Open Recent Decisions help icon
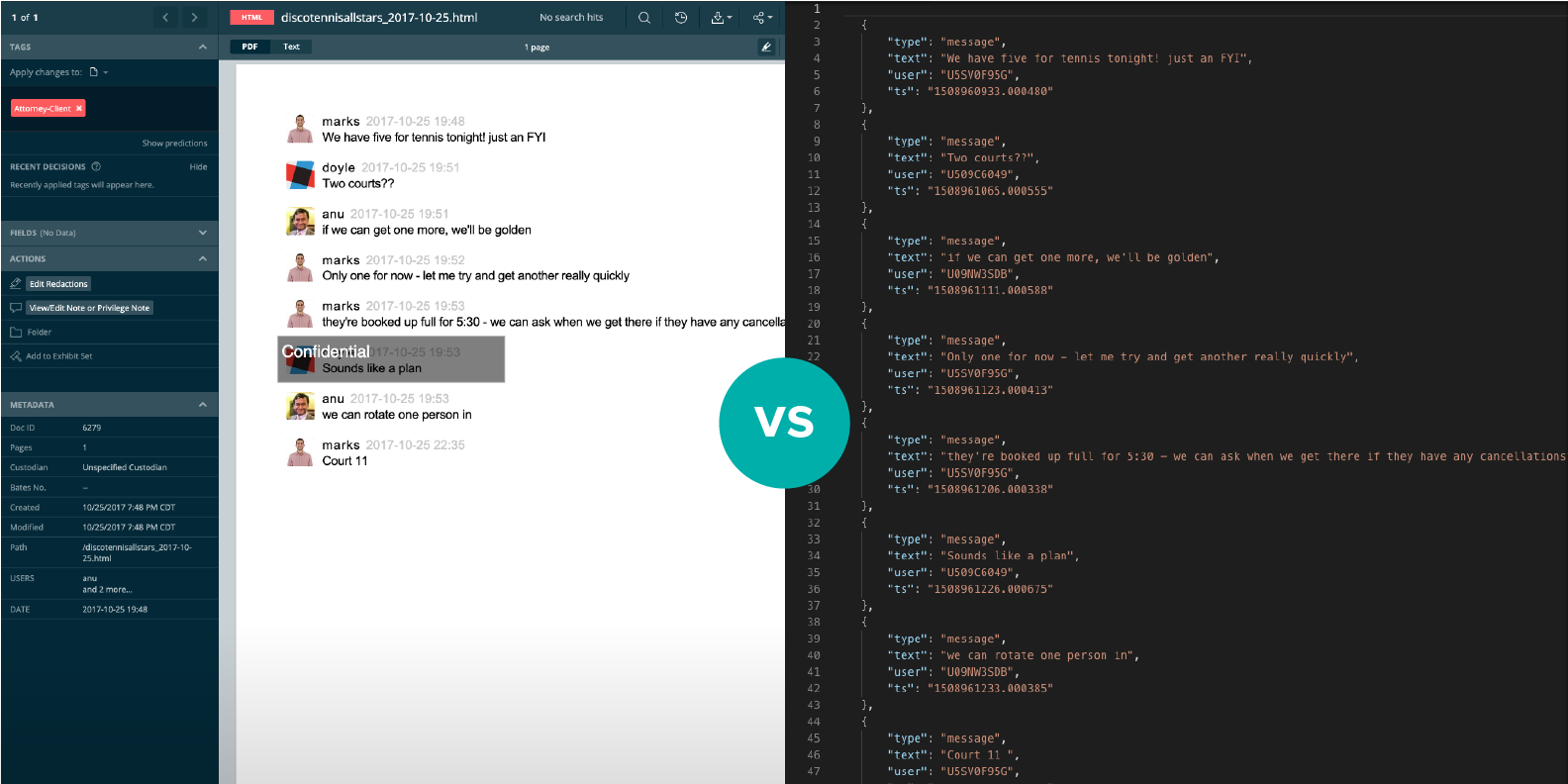 [x=96, y=166]
